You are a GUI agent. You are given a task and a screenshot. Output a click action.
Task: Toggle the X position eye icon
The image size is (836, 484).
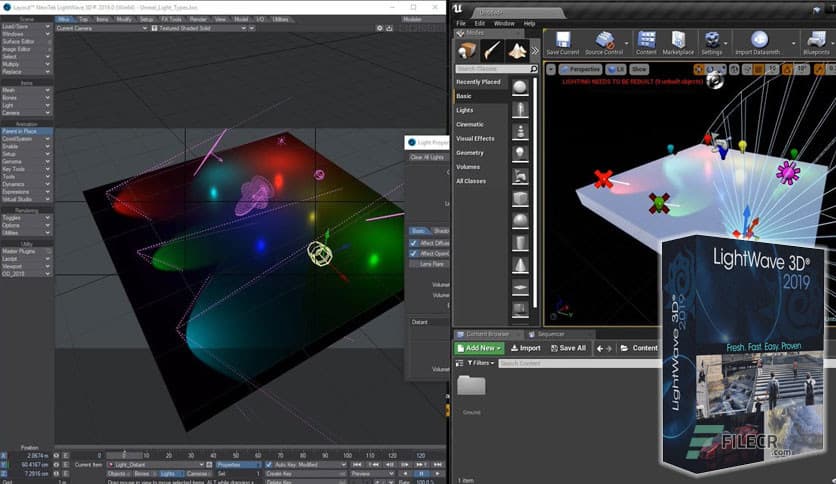coord(56,456)
